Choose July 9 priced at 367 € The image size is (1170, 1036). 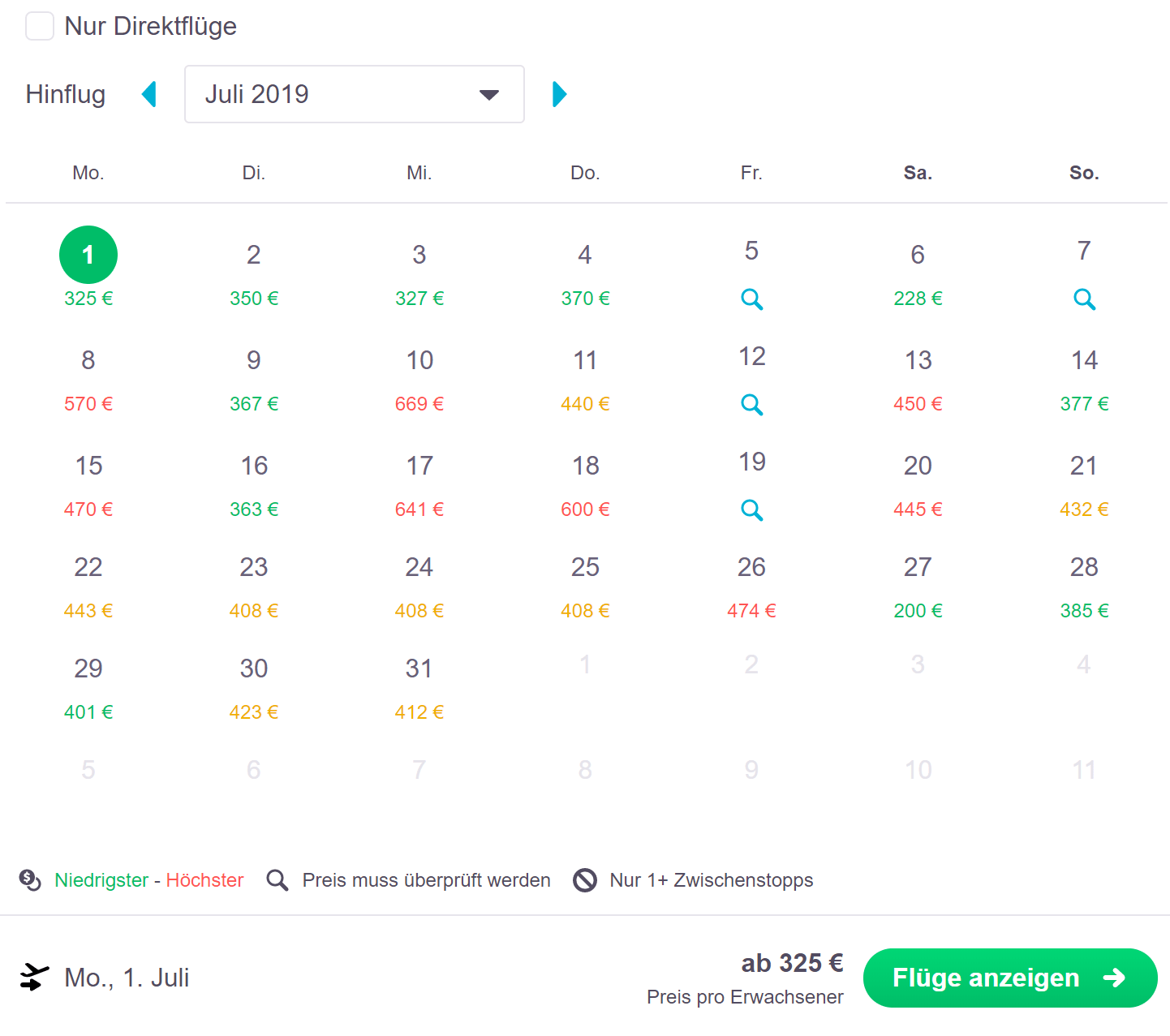coord(254,380)
